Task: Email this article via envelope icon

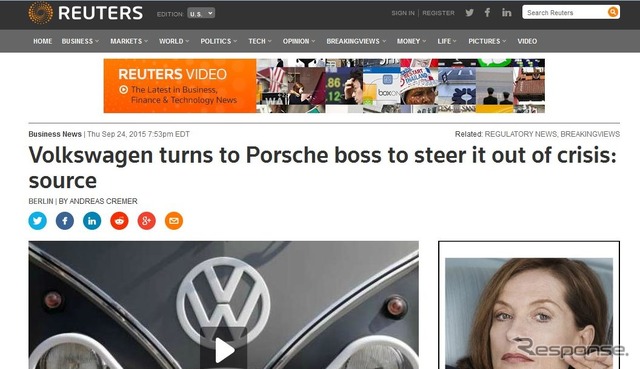Action: [x=174, y=221]
